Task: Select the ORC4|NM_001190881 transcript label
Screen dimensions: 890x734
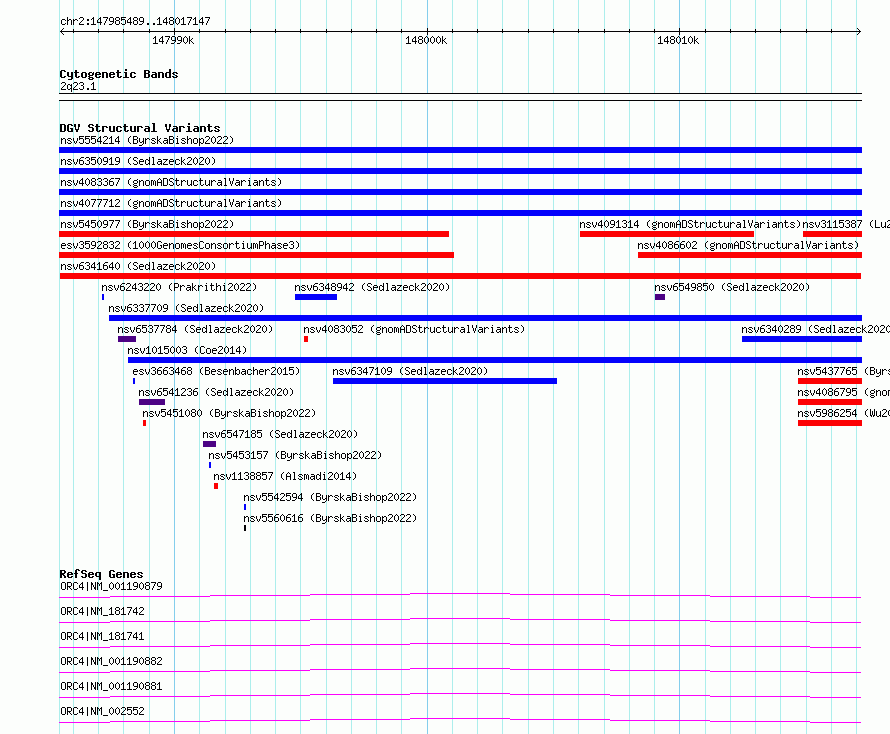Action: [x=111, y=686]
